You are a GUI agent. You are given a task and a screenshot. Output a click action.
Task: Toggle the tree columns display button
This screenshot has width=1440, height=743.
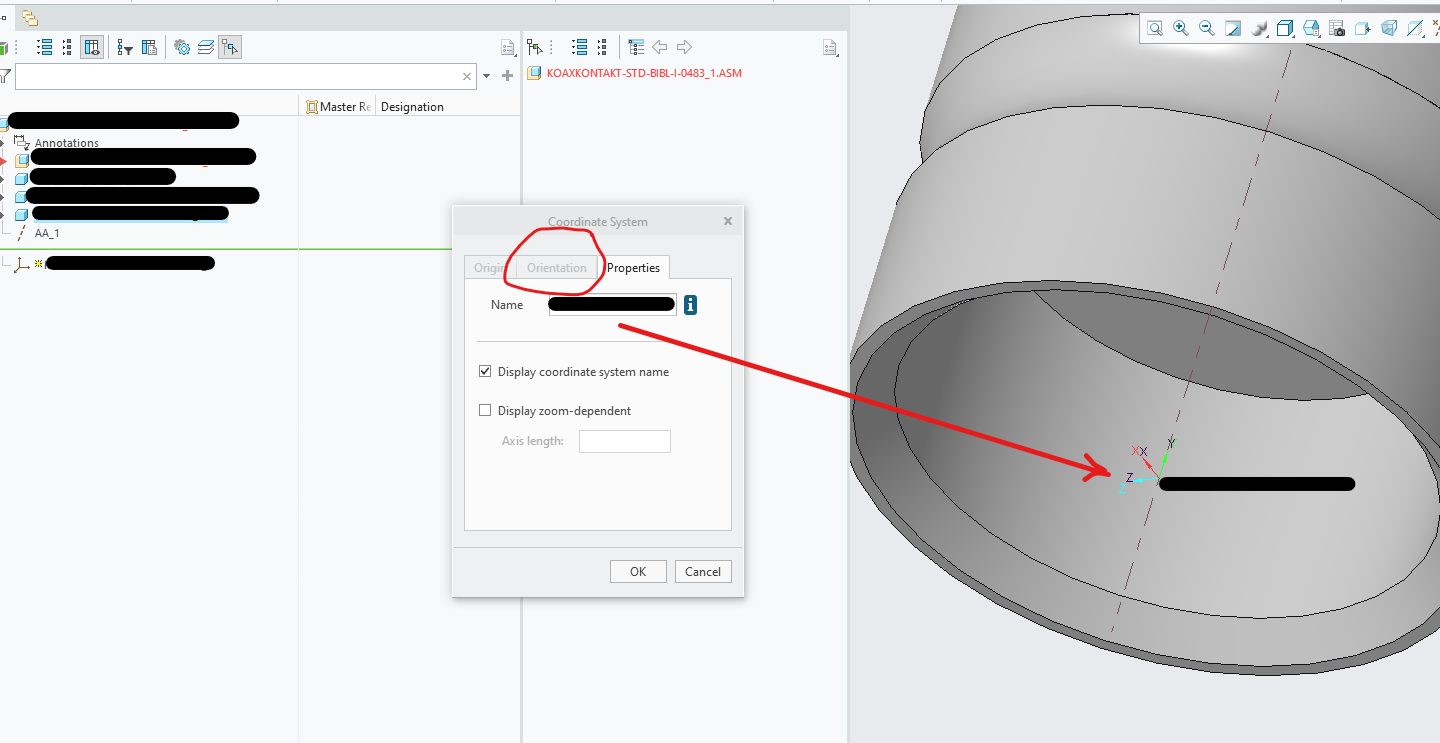(92, 47)
